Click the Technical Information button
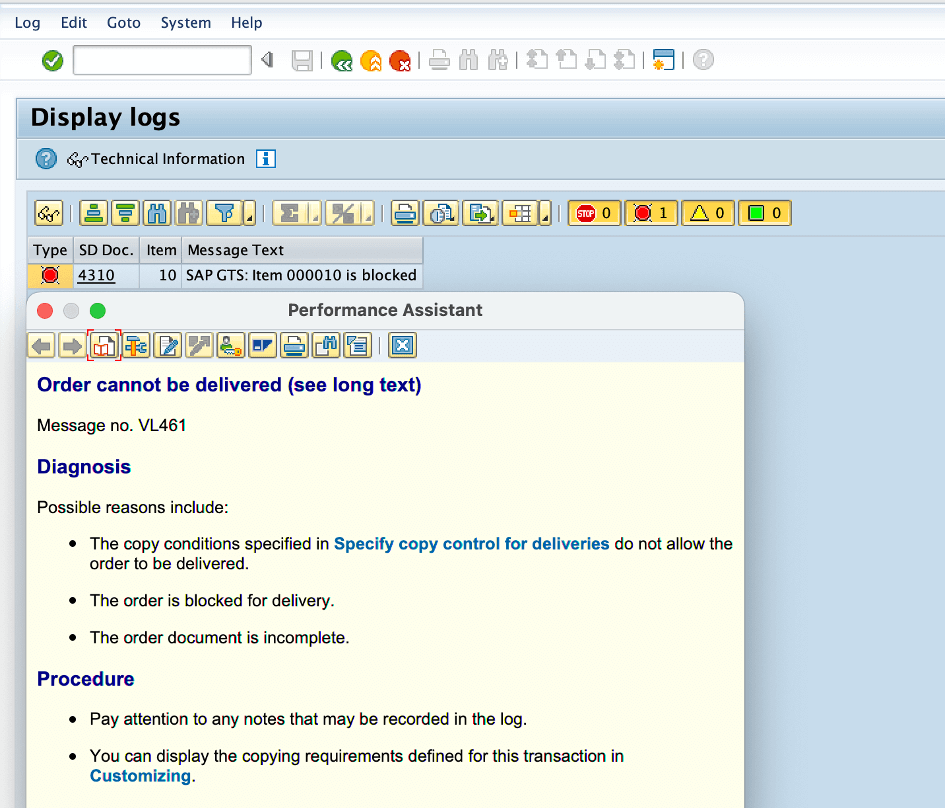This screenshot has height=808, width=945. click(x=156, y=159)
